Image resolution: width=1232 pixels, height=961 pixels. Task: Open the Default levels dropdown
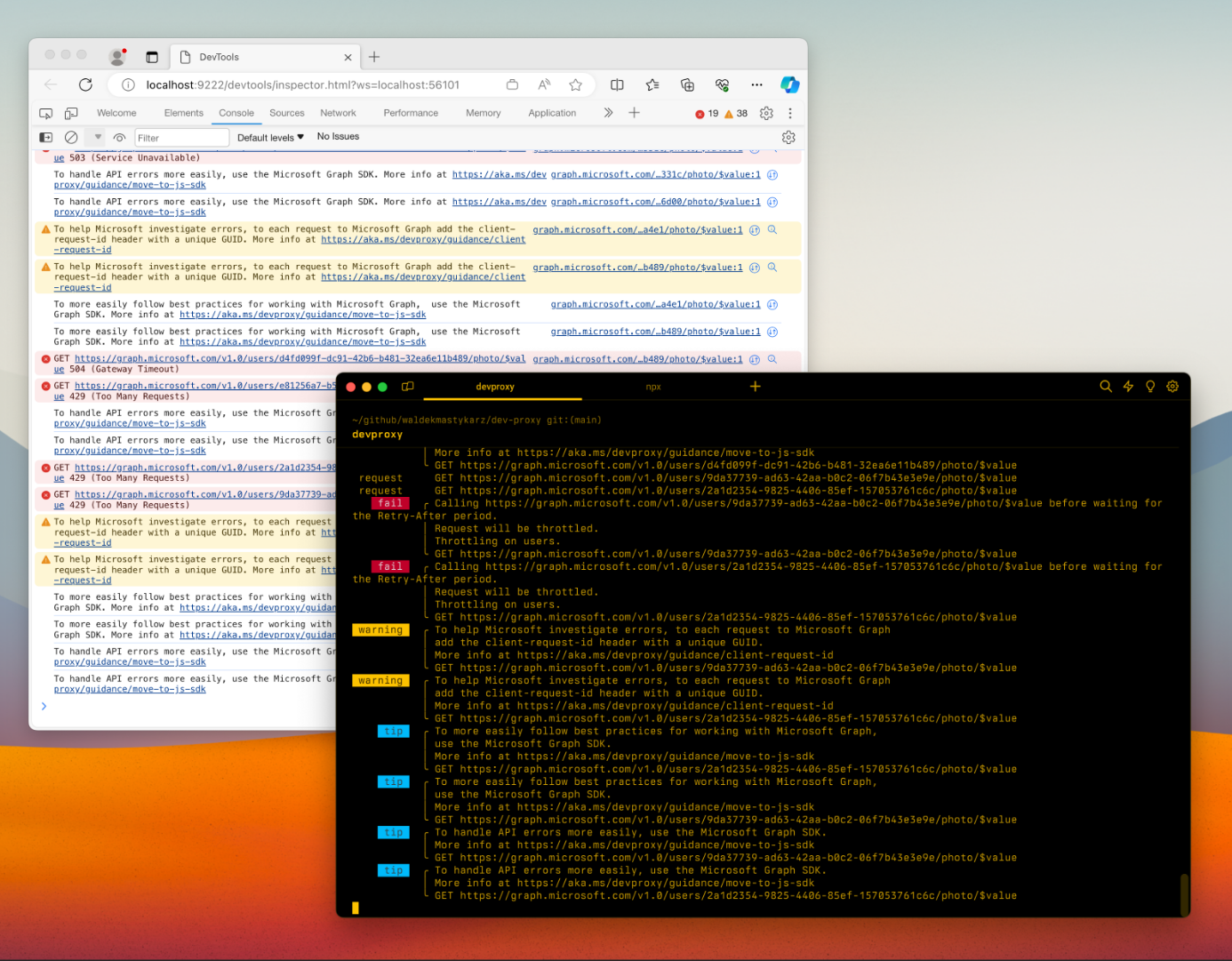(269, 137)
